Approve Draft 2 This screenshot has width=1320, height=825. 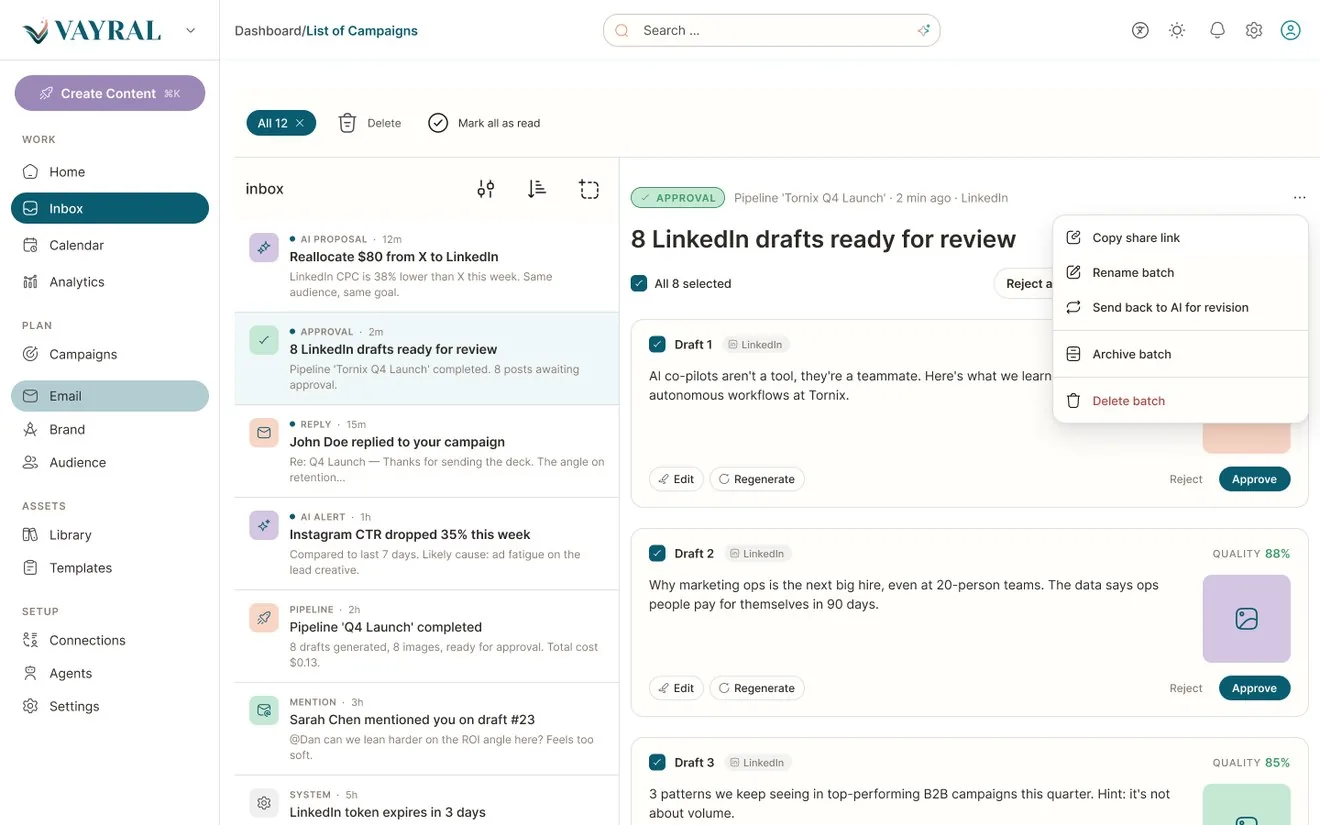point(1254,688)
